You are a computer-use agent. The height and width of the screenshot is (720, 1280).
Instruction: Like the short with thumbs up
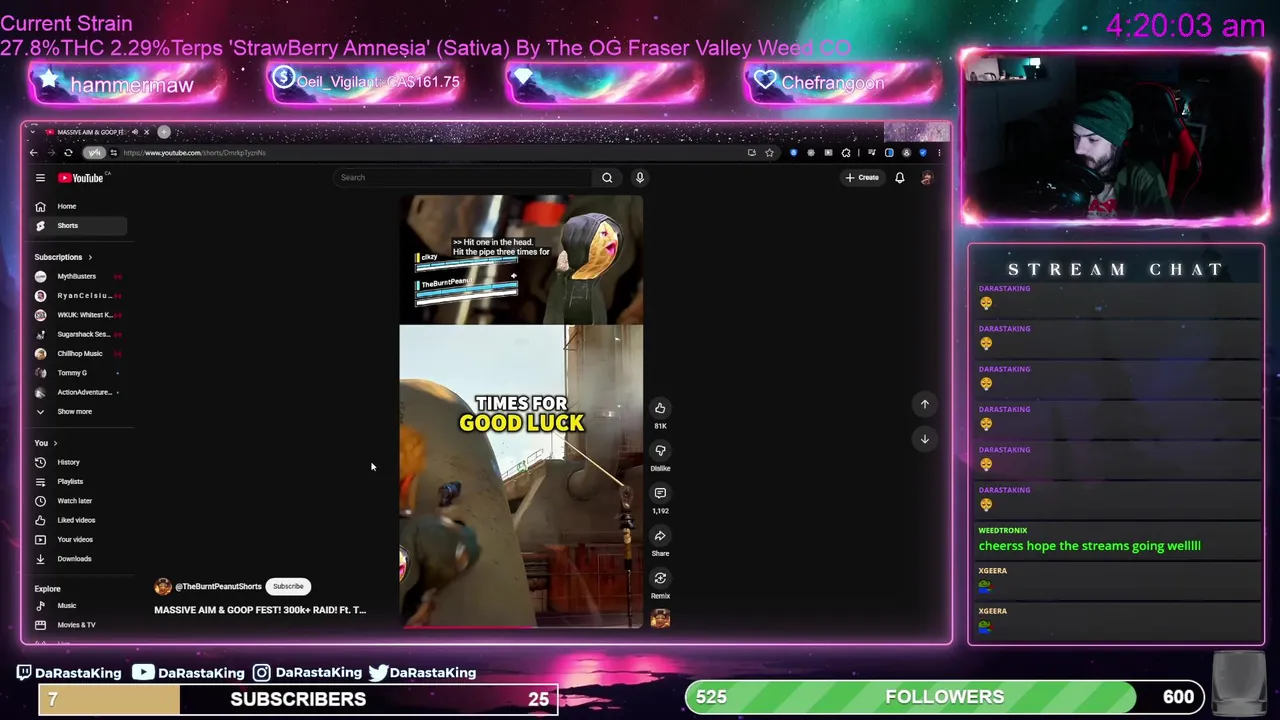pos(660,408)
